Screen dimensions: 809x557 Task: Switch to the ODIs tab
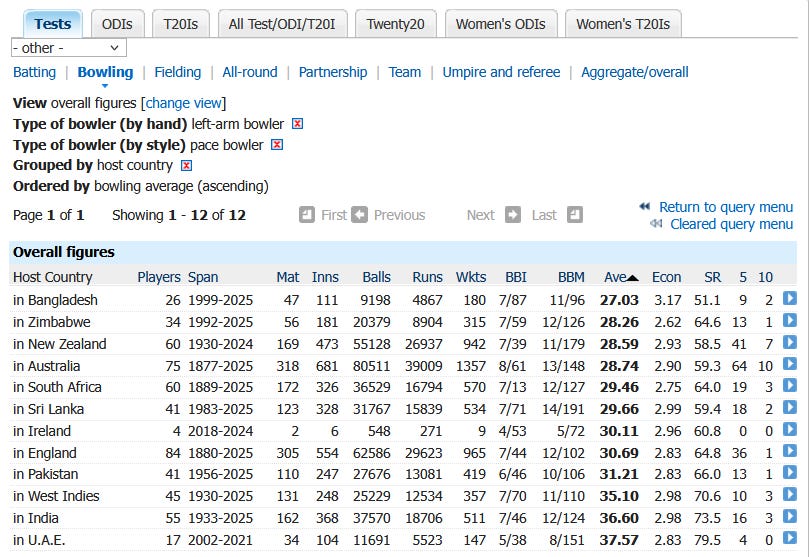point(117,24)
